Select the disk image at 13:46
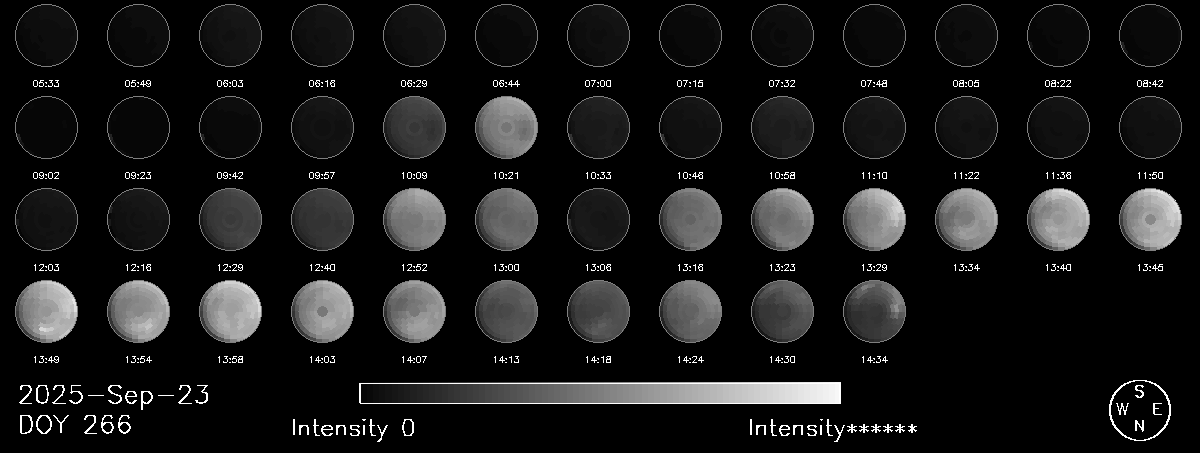This screenshot has width=1200, height=453. [1150, 219]
